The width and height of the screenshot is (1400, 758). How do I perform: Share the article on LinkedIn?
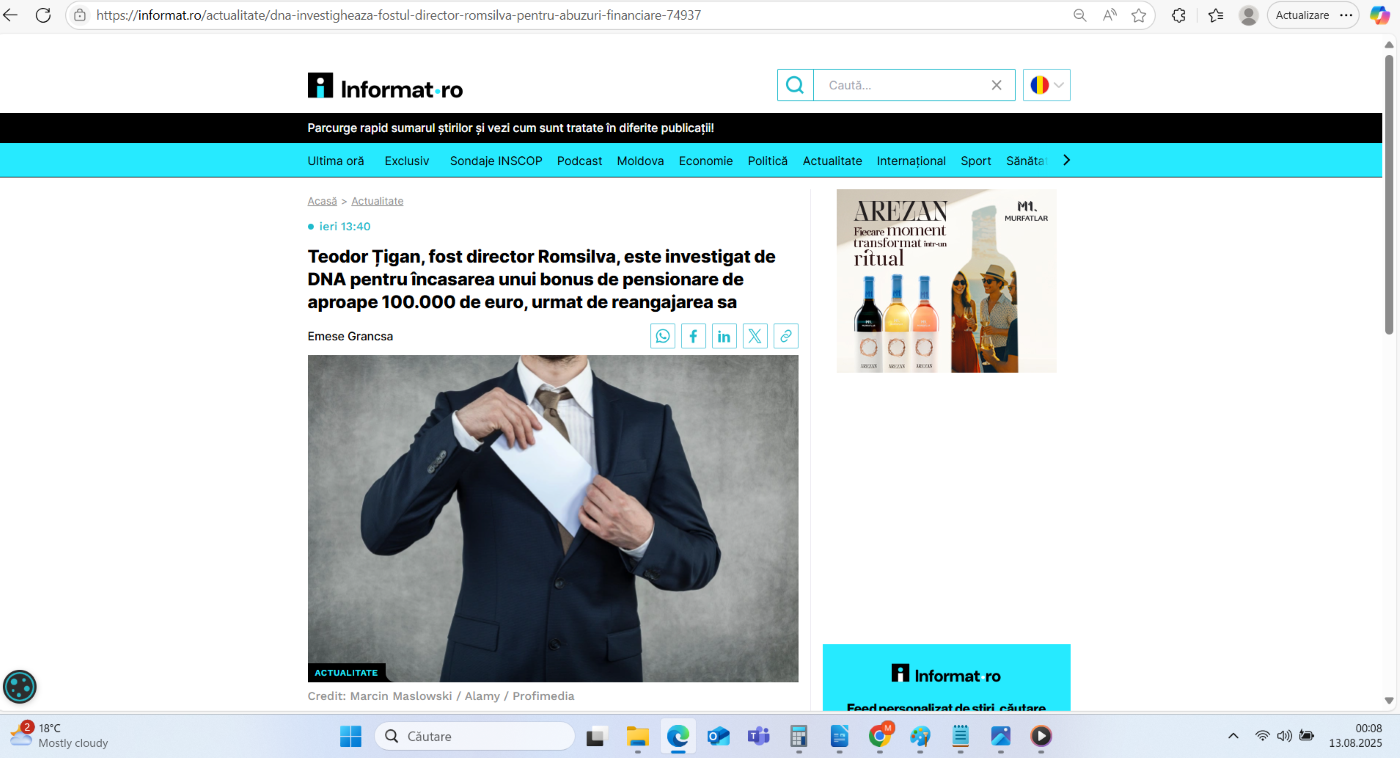[724, 336]
